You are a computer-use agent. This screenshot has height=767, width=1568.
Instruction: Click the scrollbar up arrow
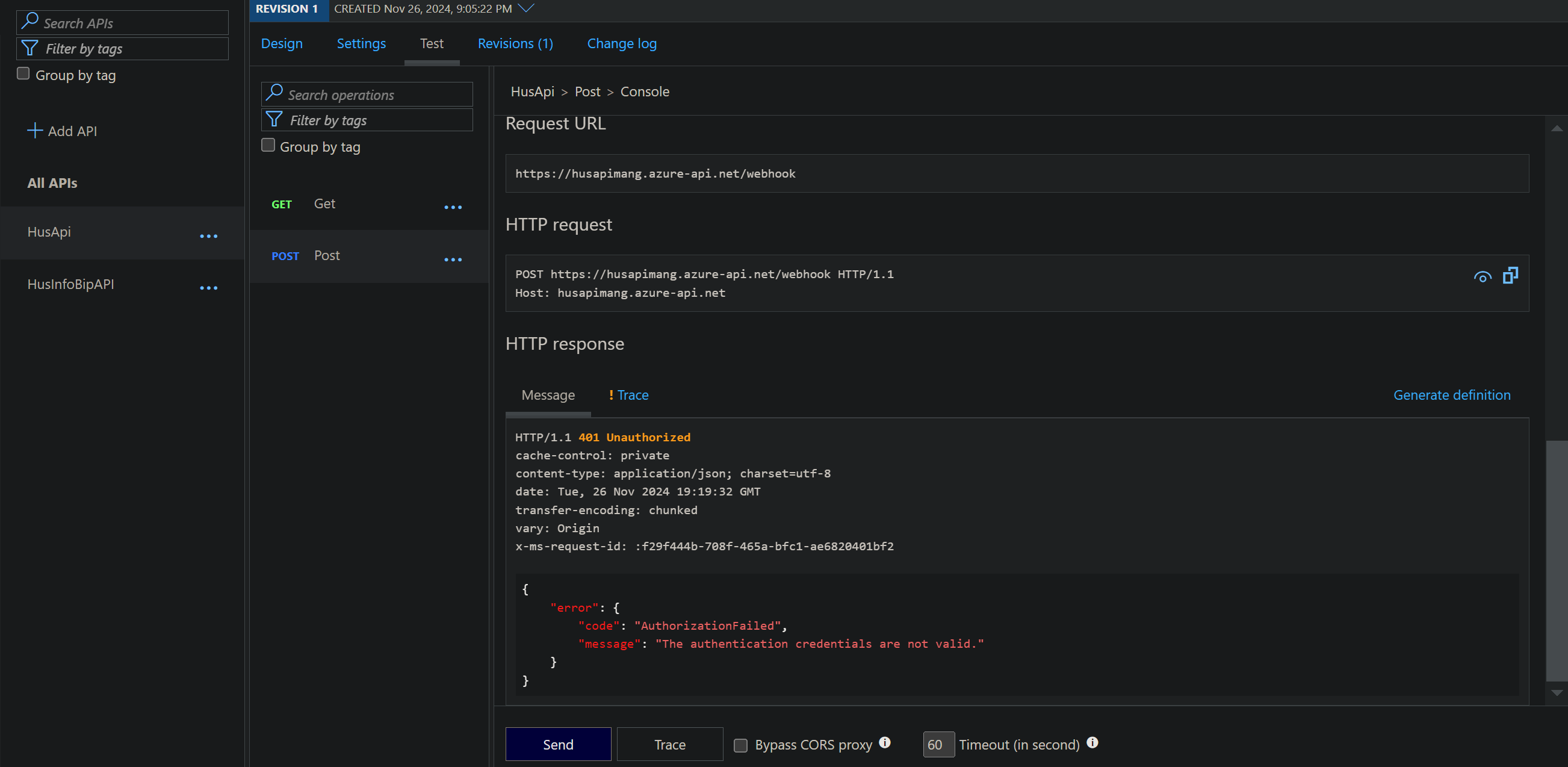pos(1557,128)
